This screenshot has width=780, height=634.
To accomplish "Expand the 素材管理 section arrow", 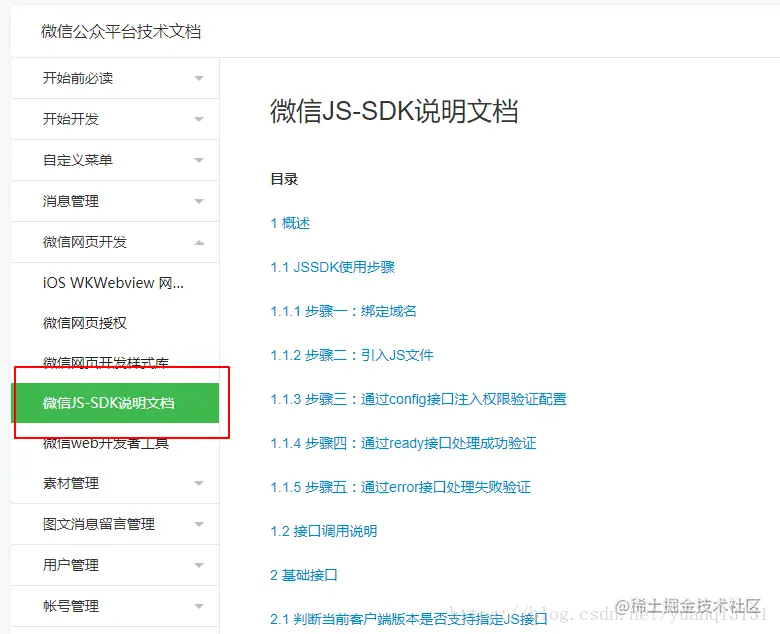I will coord(199,483).
